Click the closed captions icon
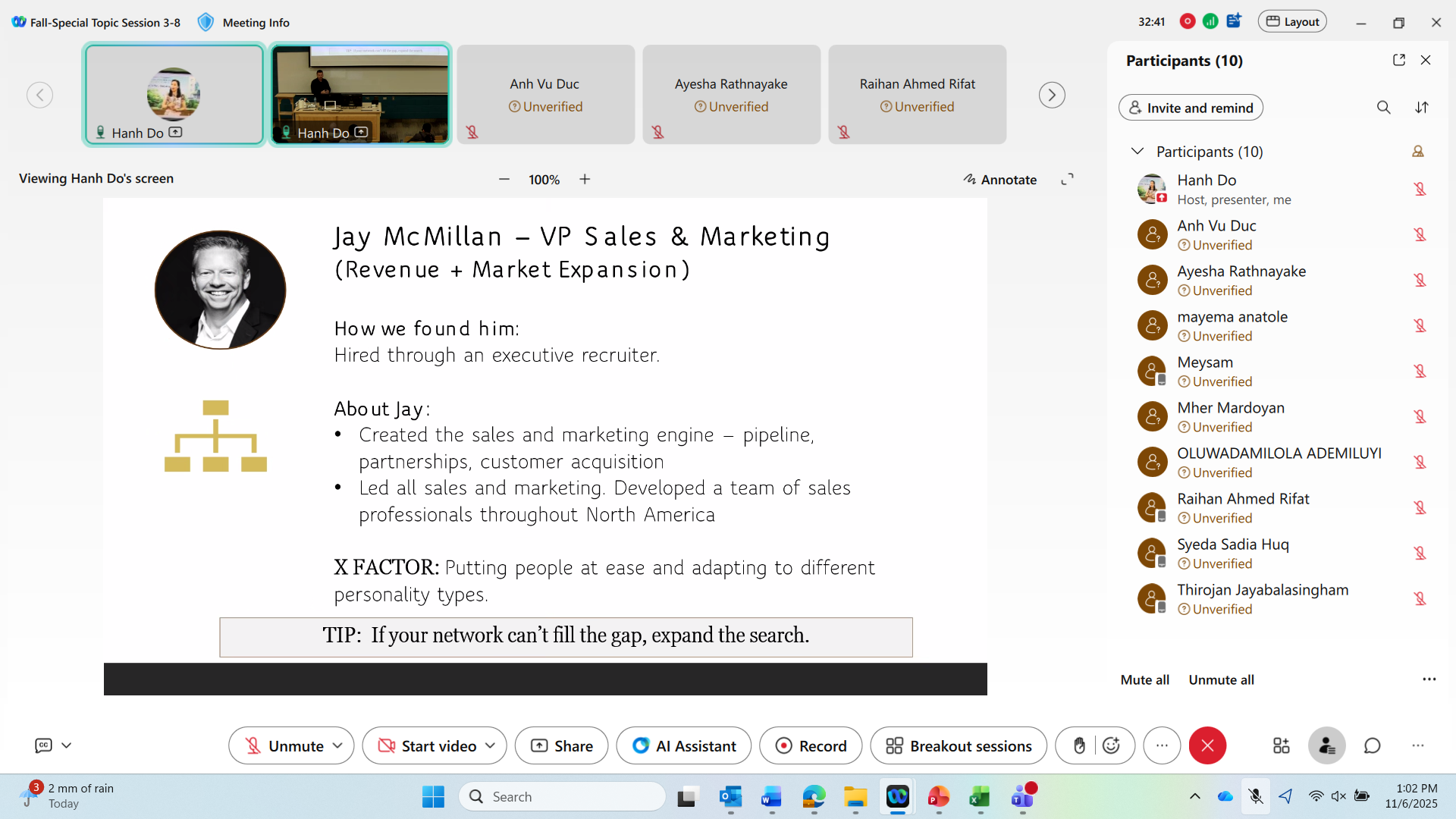 44,745
